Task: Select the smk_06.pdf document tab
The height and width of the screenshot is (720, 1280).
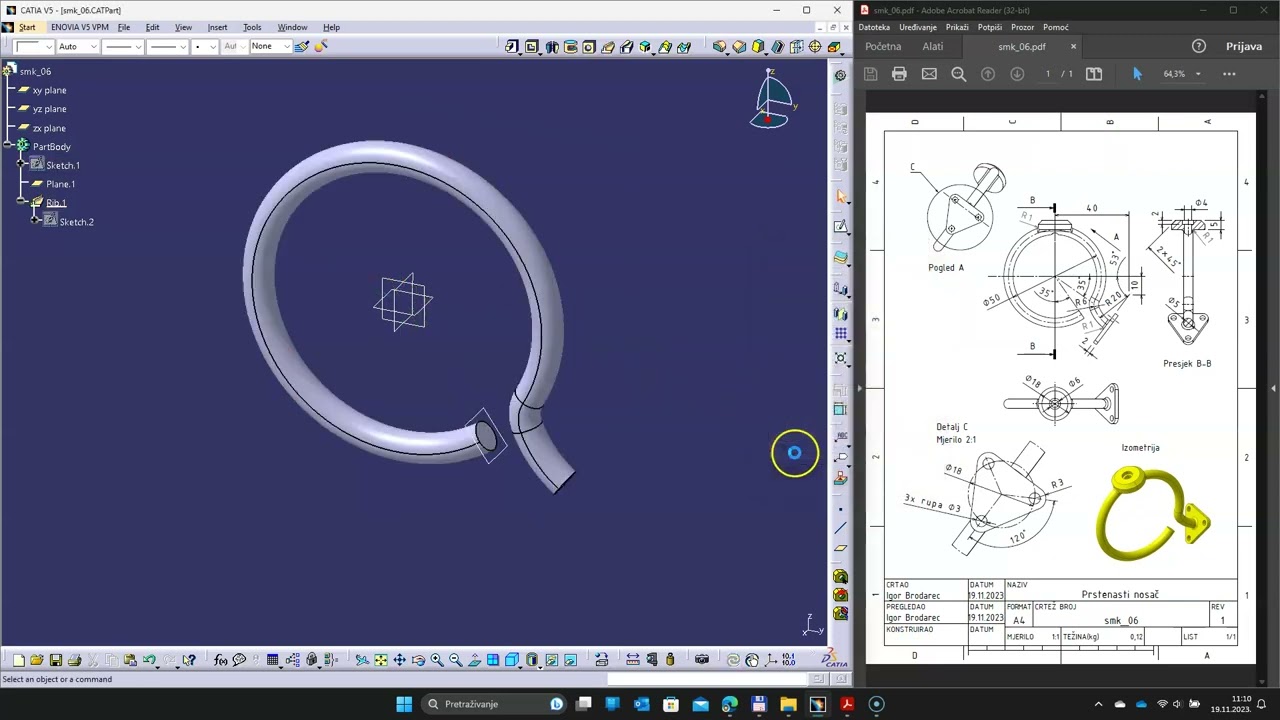Action: tap(1022, 46)
